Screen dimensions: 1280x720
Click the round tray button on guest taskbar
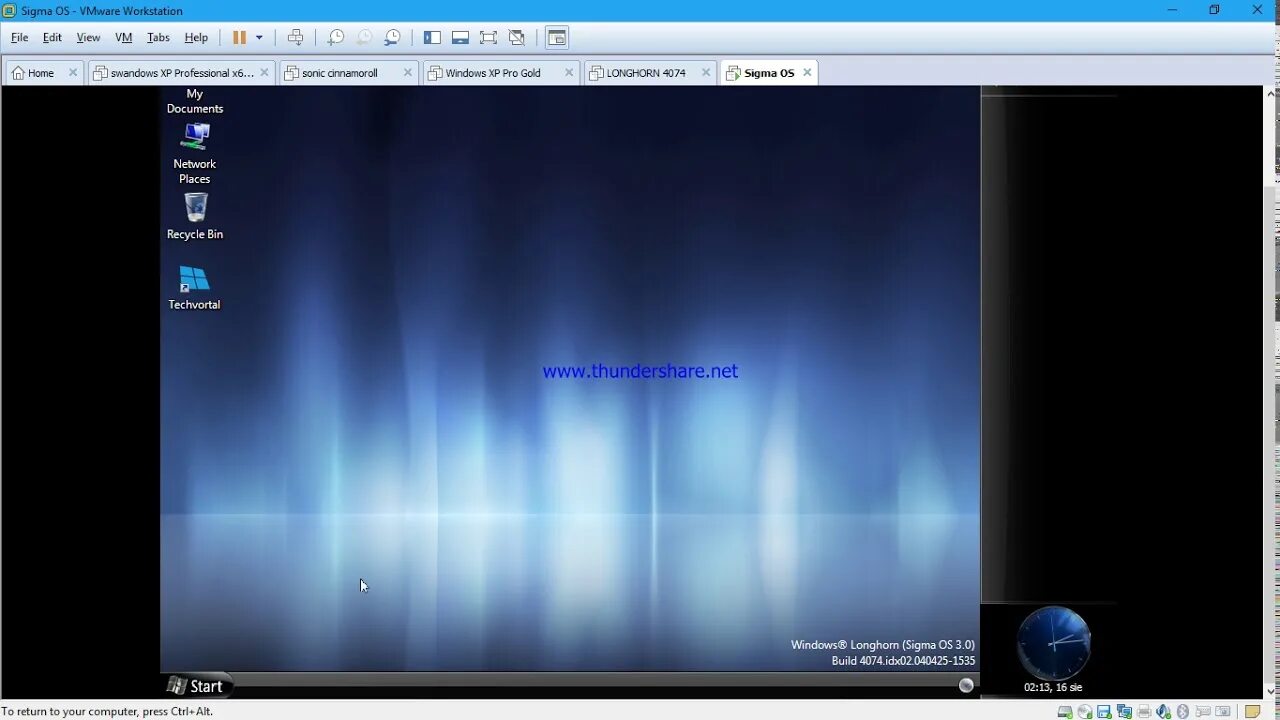[x=966, y=685]
